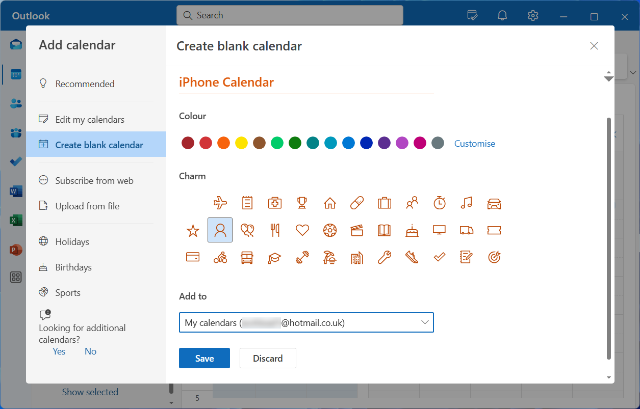This screenshot has width=640, height=409.
Task: Close the Add calendar dialog
Action: click(594, 46)
